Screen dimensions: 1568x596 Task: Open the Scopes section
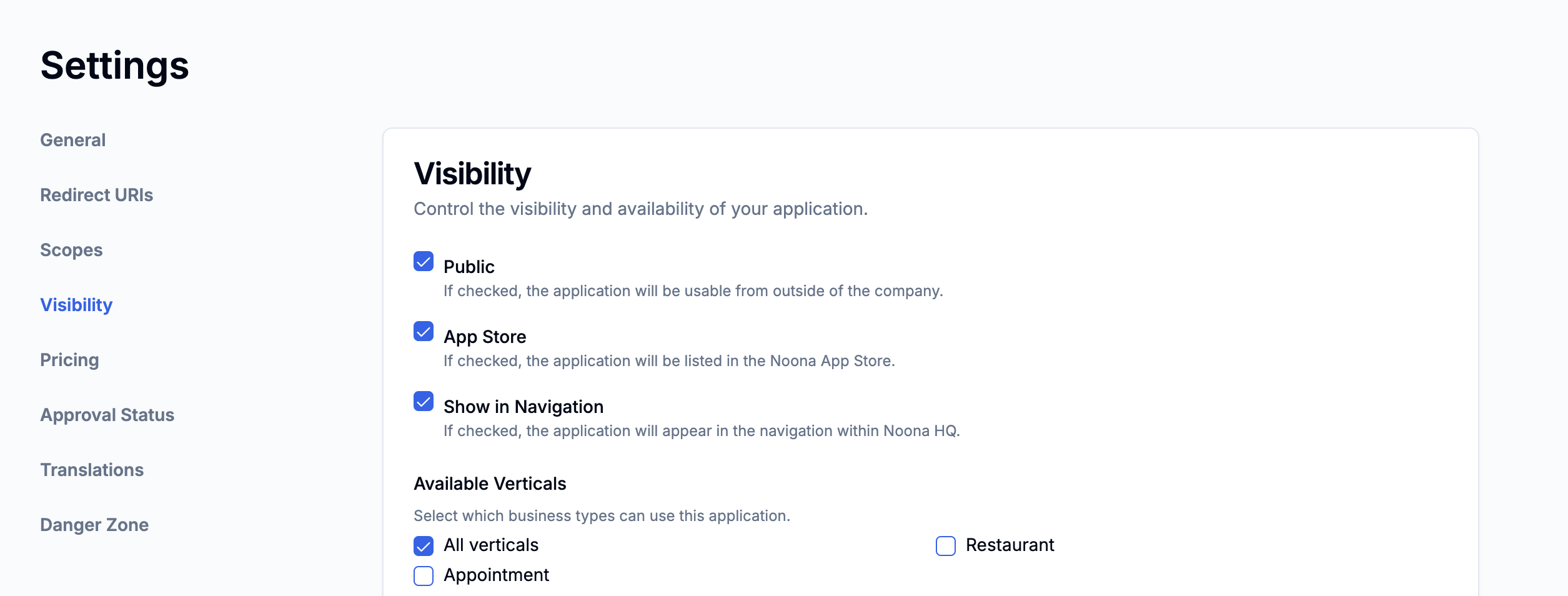pos(71,250)
